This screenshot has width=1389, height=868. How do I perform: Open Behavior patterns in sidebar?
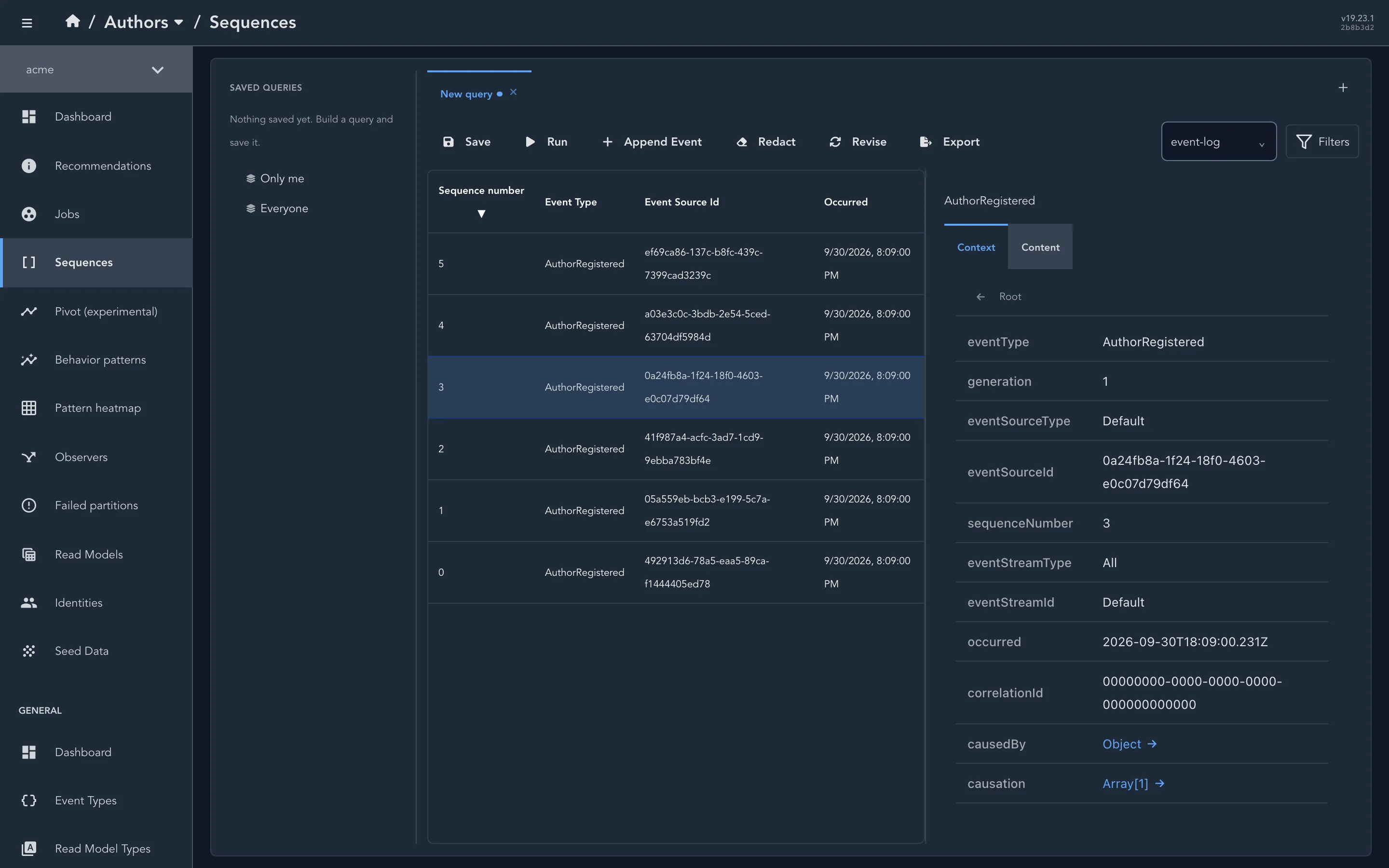pos(96,360)
